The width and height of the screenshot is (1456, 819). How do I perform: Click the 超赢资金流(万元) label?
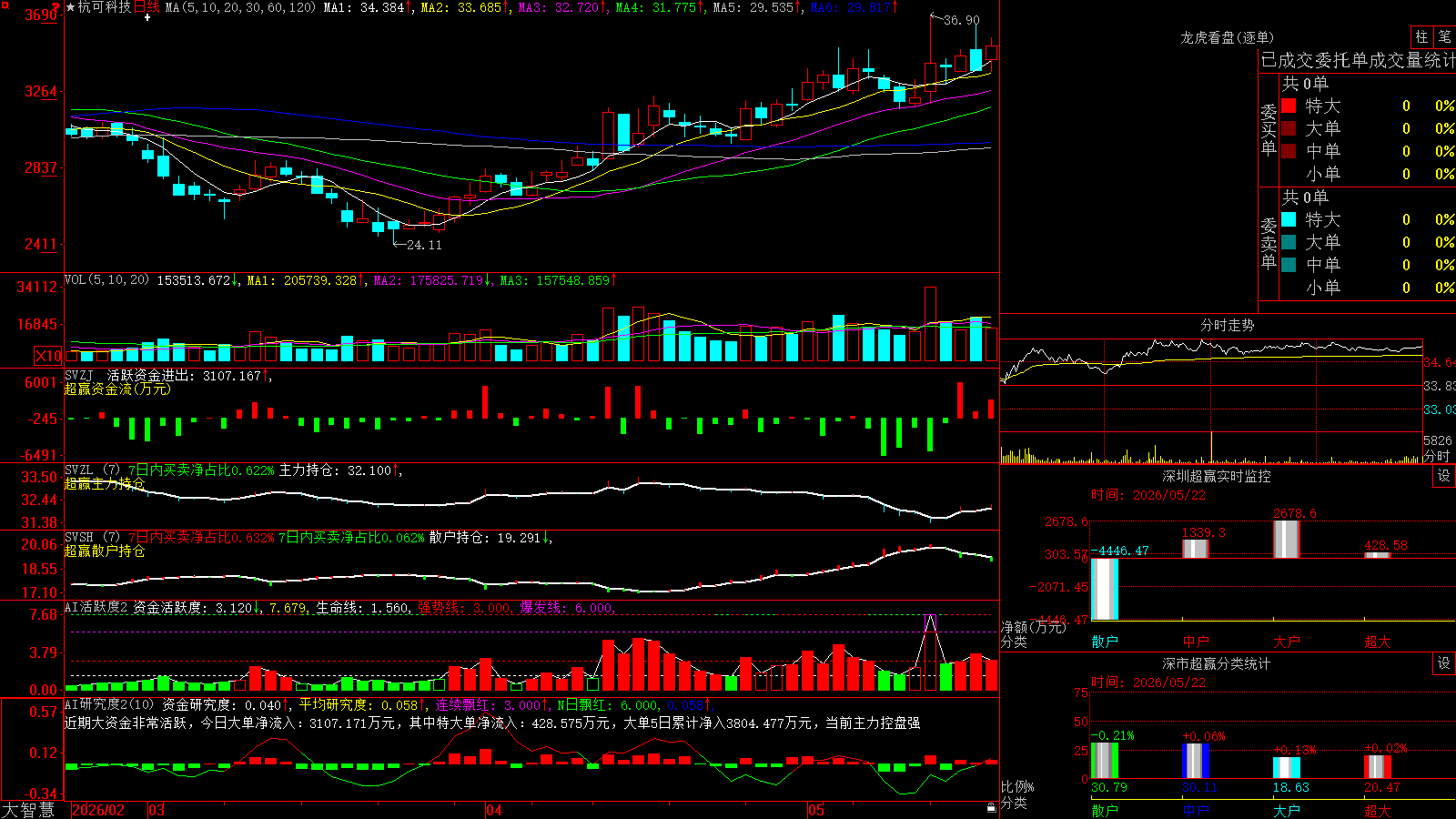[x=117, y=389]
